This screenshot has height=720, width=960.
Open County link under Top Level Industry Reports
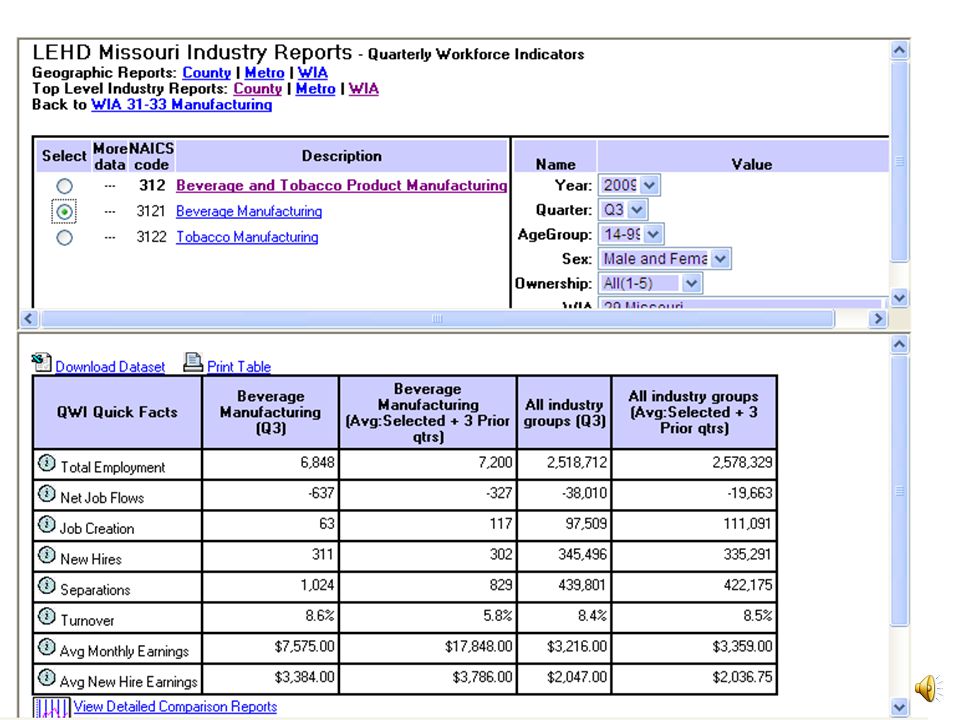point(258,89)
